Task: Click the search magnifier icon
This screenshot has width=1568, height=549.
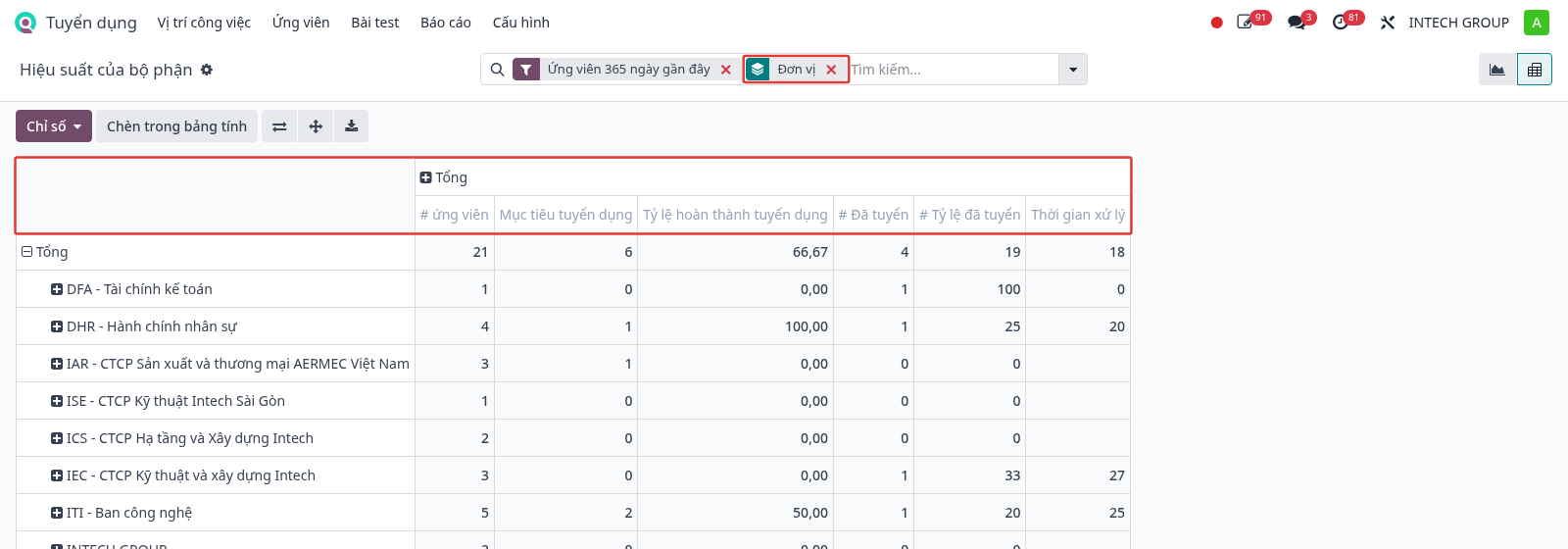Action: [x=497, y=70]
